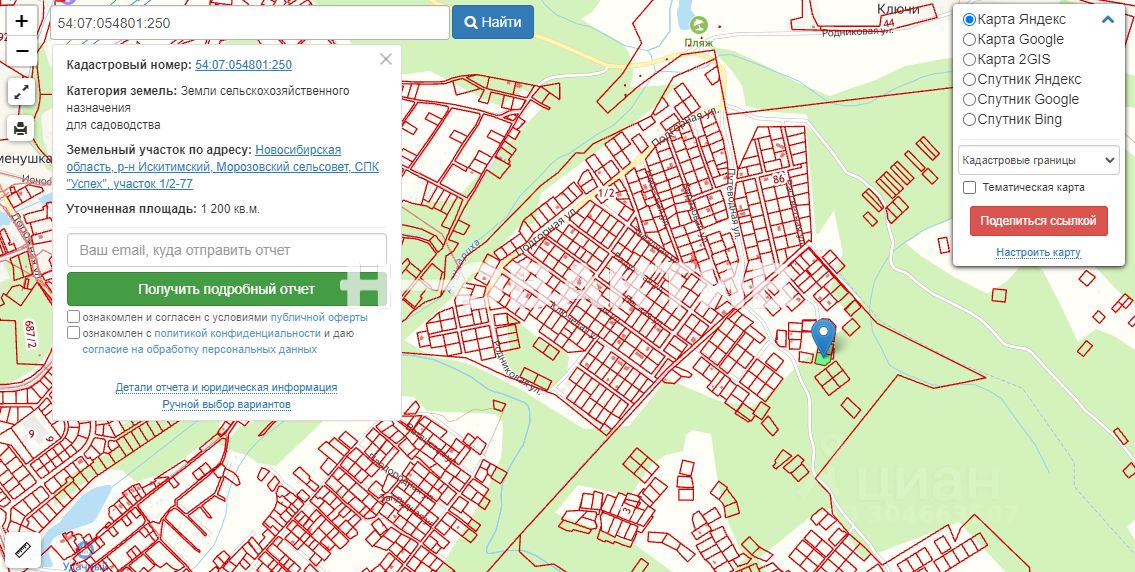The height and width of the screenshot is (572, 1135).
Task: Open the ruler measurement tool
Action: [22, 549]
